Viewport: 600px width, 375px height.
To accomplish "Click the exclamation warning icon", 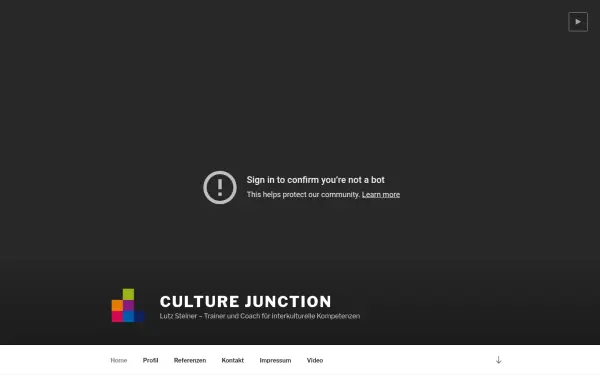I will tap(220, 188).
